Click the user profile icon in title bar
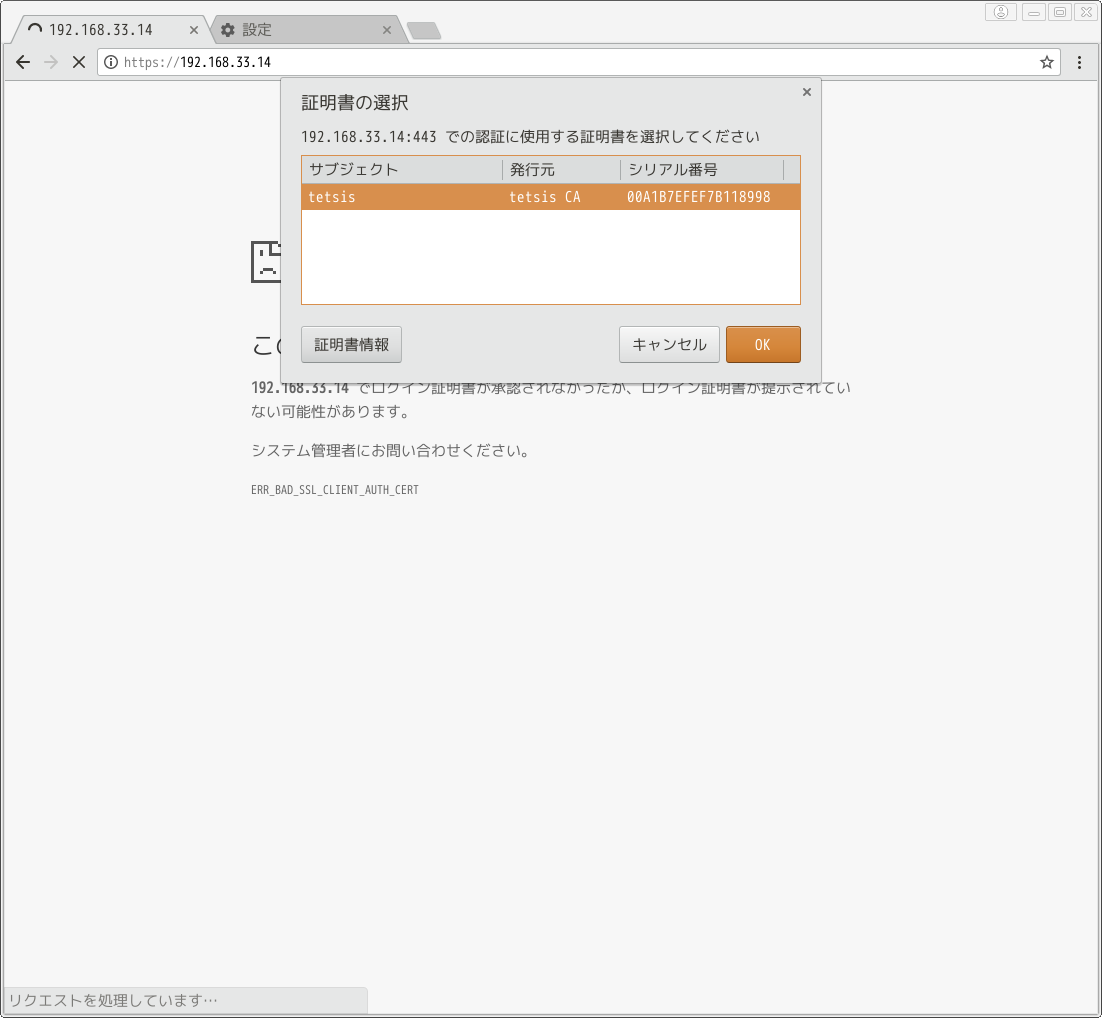Viewport: 1102px width, 1018px height. coord(1000,12)
